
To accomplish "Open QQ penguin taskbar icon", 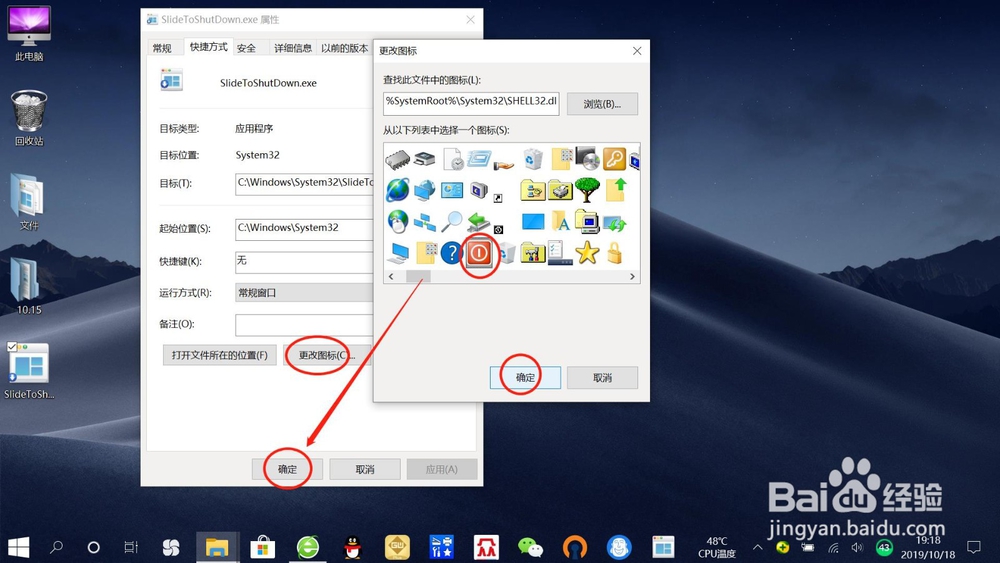I will point(352,547).
